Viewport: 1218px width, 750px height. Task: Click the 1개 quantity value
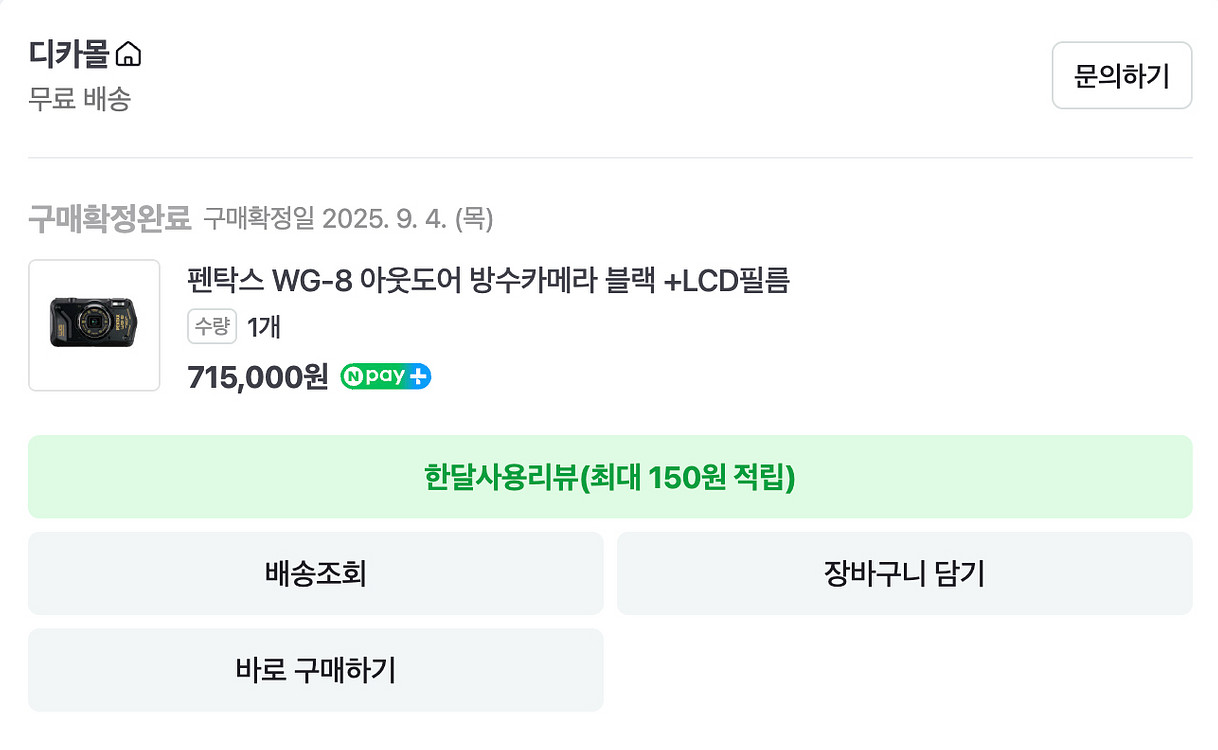click(262, 326)
